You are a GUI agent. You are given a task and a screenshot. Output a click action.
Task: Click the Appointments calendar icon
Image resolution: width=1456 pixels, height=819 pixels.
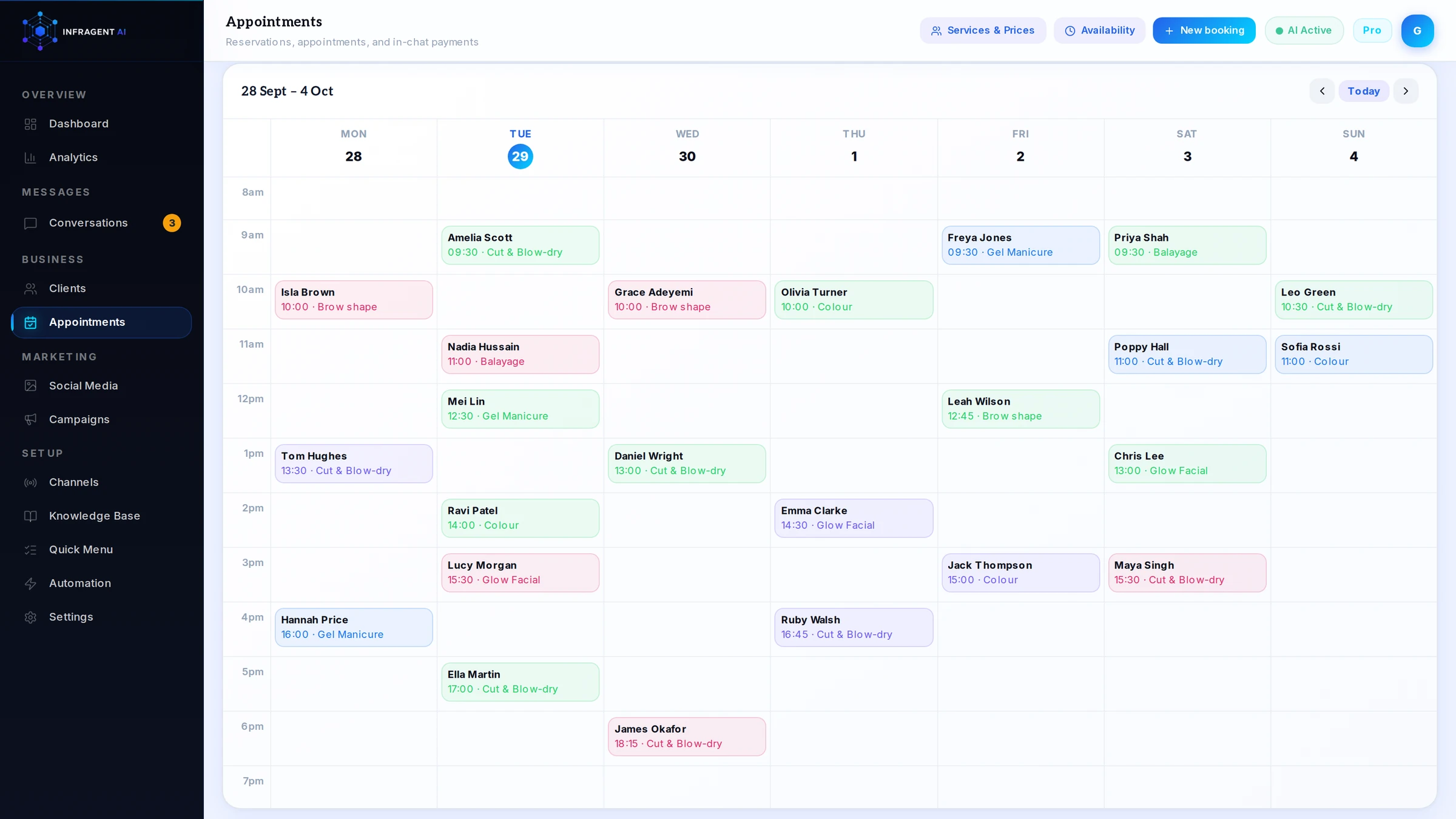click(x=30, y=323)
